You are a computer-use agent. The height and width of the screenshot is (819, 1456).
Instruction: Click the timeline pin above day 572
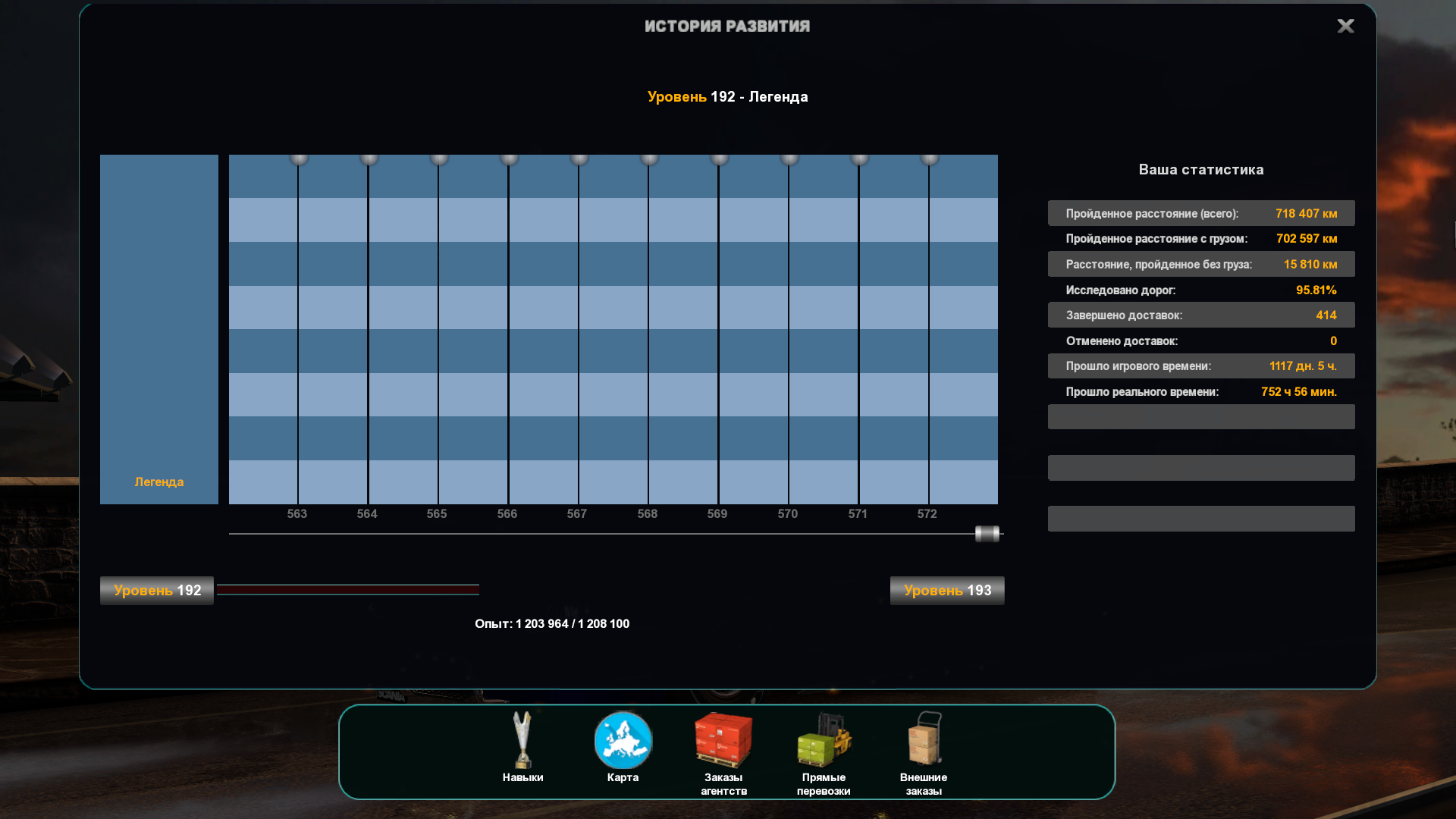[x=929, y=158]
